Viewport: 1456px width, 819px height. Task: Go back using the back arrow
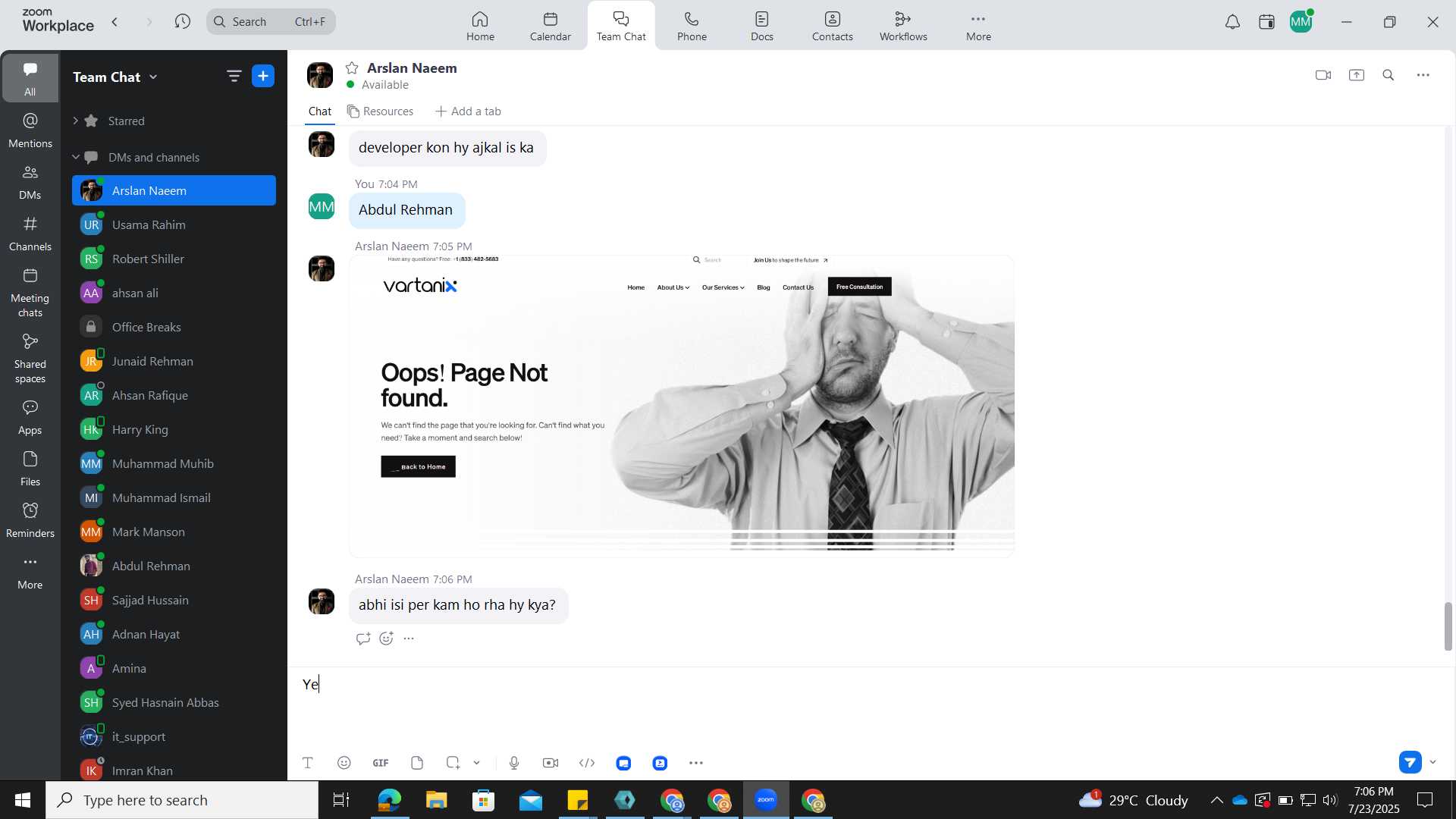click(x=115, y=22)
